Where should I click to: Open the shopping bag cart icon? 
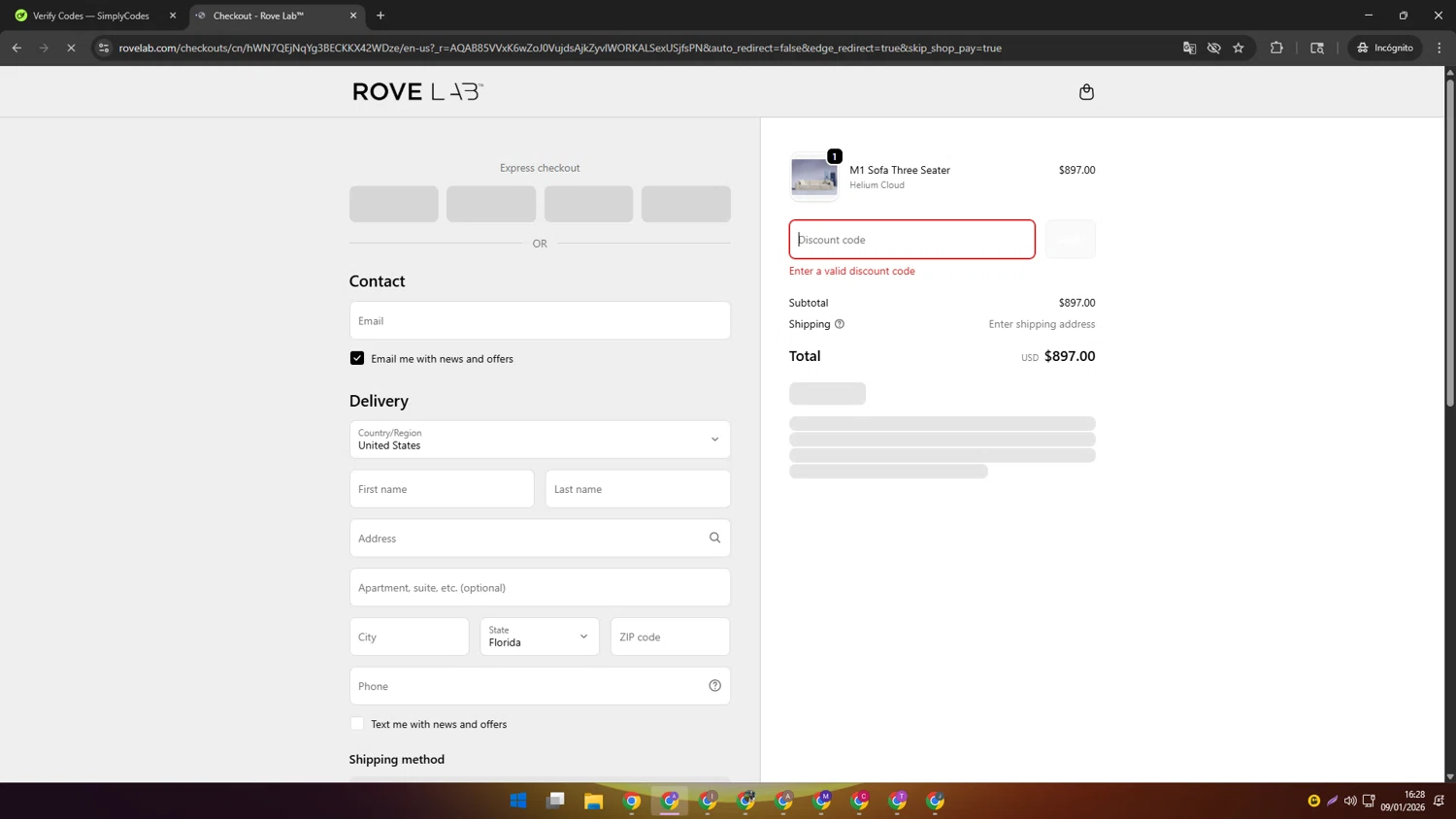[1086, 92]
